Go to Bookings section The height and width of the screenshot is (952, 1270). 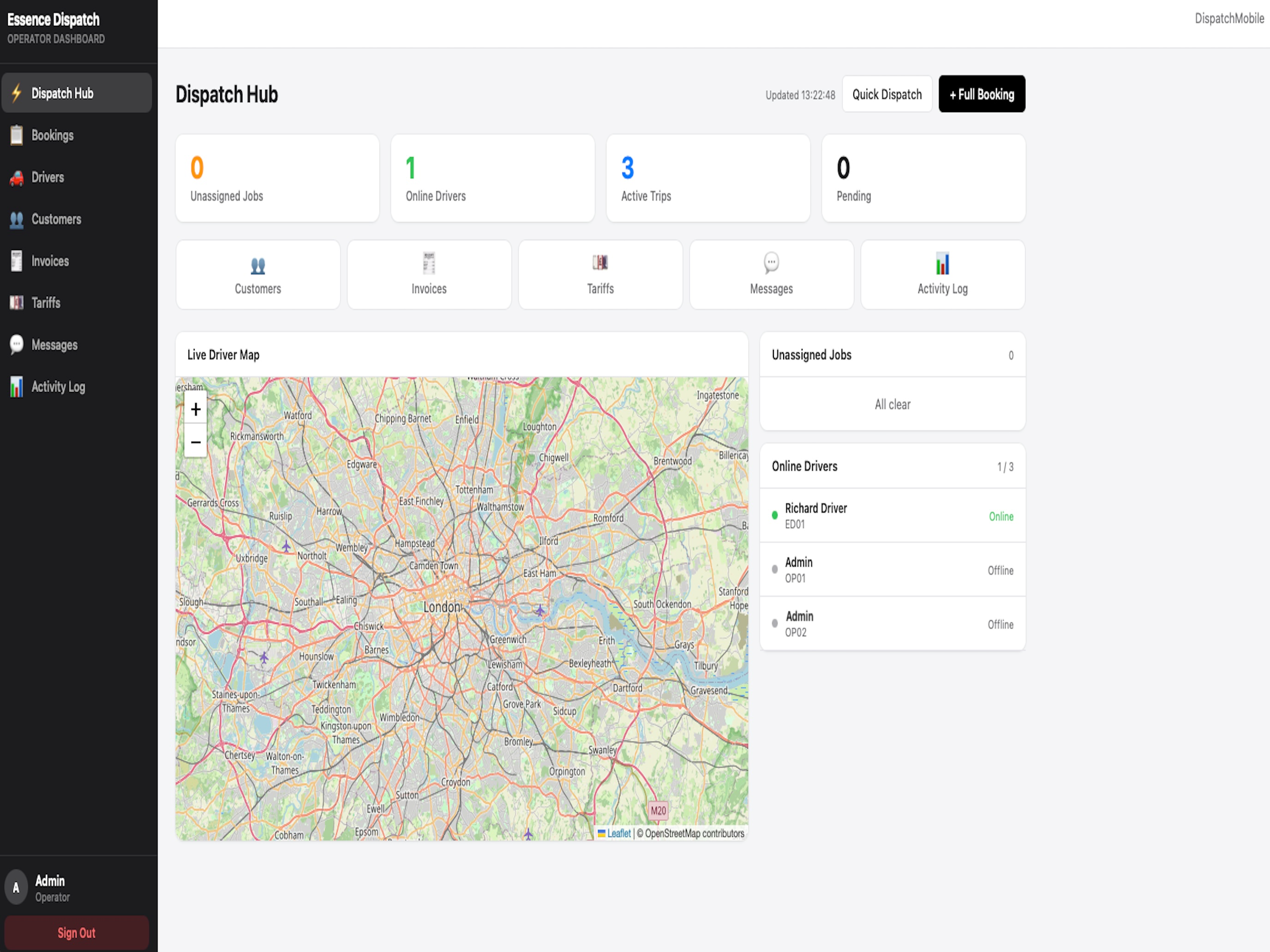(x=76, y=136)
